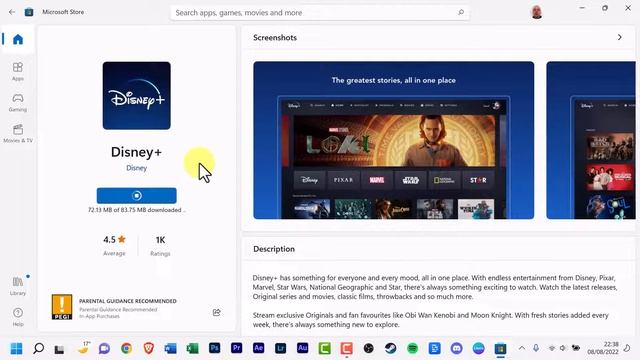Image resolution: width=640 pixels, height=360 pixels.
Task: Show hidden system tray icons
Action: pyautogui.click(x=522, y=348)
